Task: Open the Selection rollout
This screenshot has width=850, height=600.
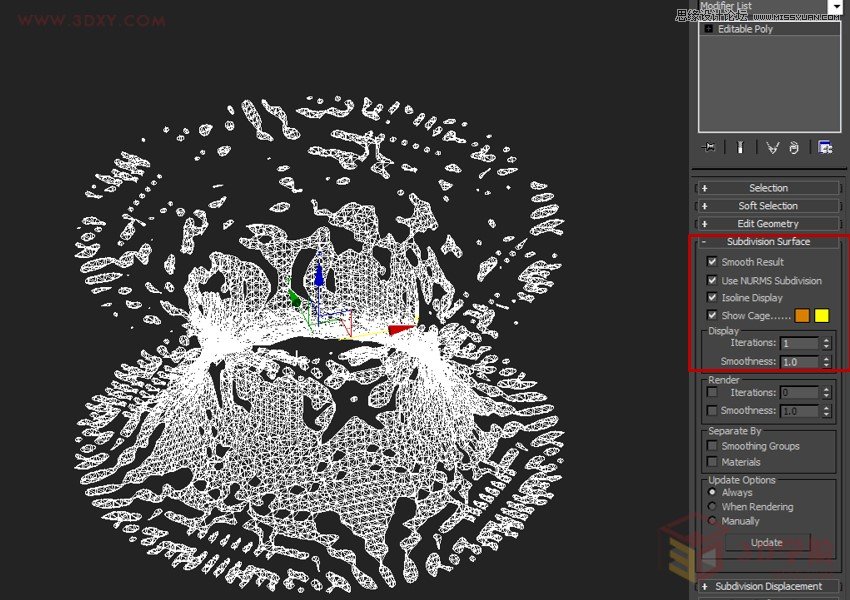Action: [x=766, y=187]
